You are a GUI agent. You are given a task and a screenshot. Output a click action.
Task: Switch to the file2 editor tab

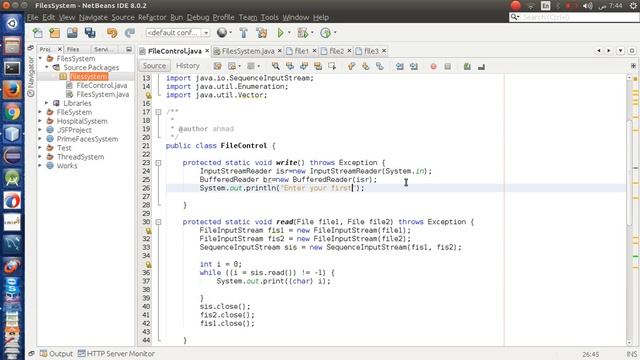pos(337,51)
